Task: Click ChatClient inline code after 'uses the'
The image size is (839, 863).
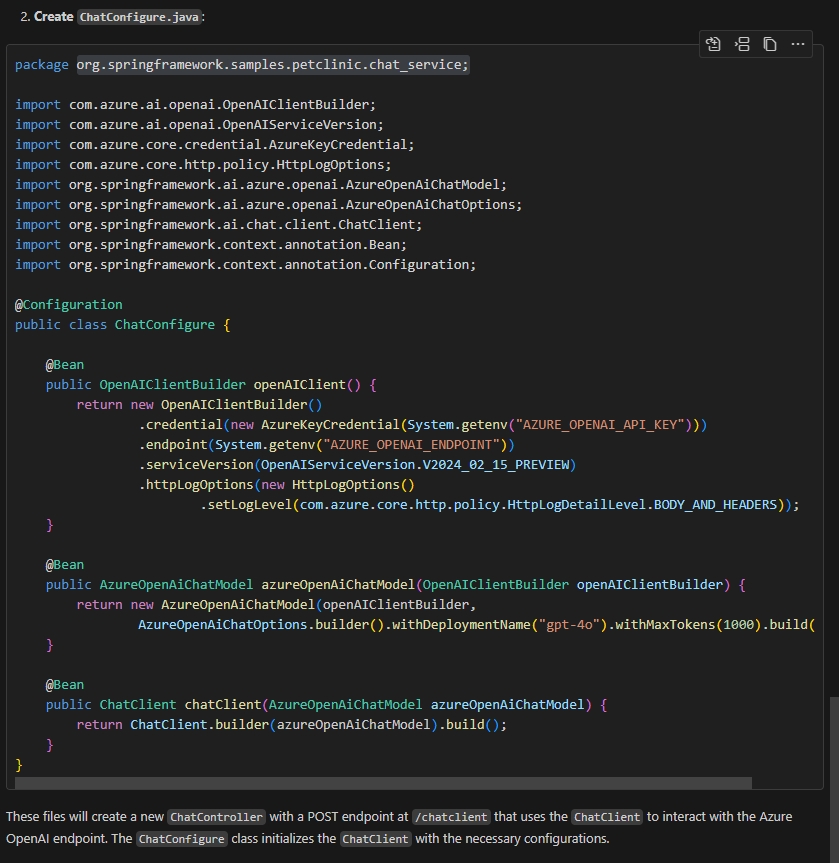Action: point(607,817)
